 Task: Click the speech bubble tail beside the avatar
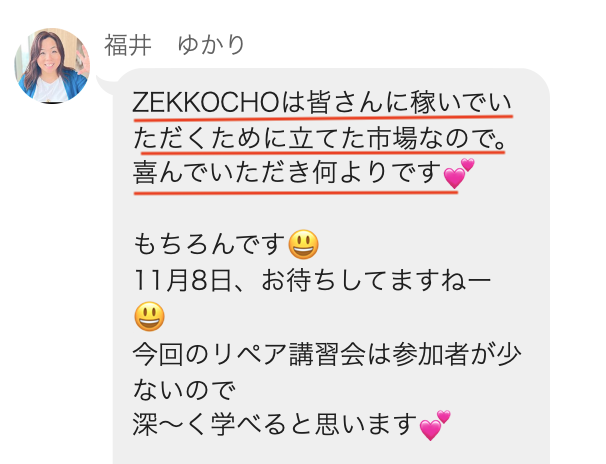tap(106, 85)
